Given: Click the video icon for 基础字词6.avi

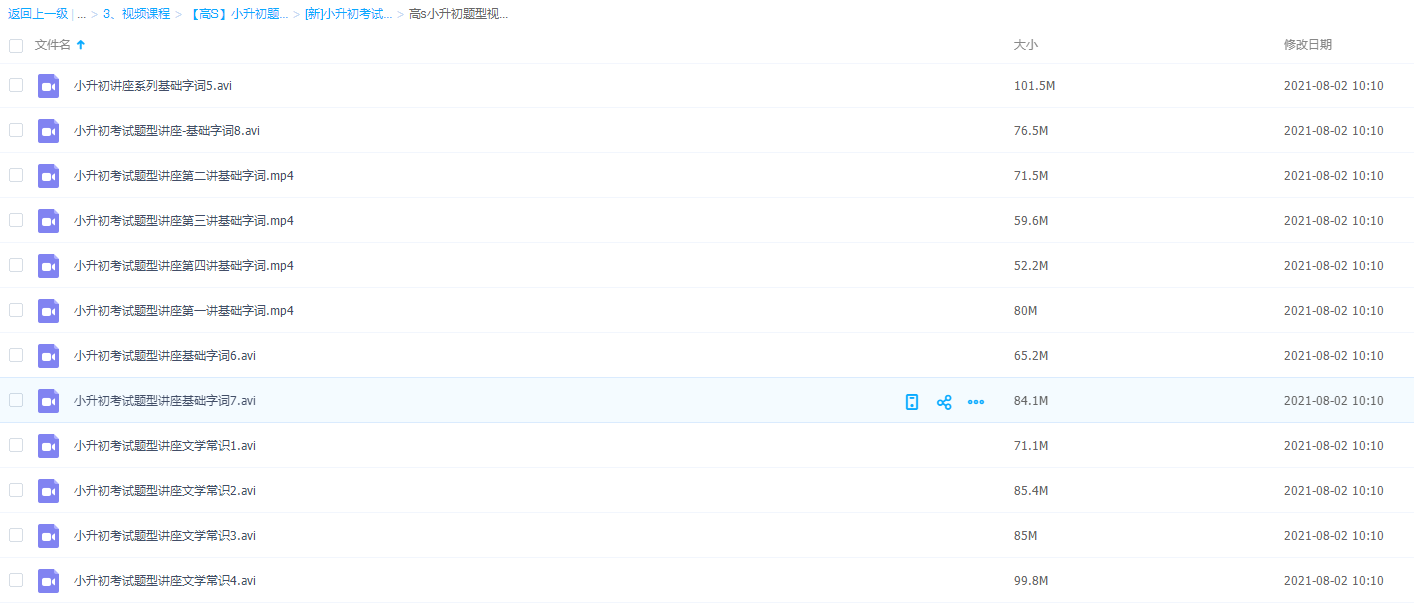Looking at the screenshot, I should coord(49,356).
